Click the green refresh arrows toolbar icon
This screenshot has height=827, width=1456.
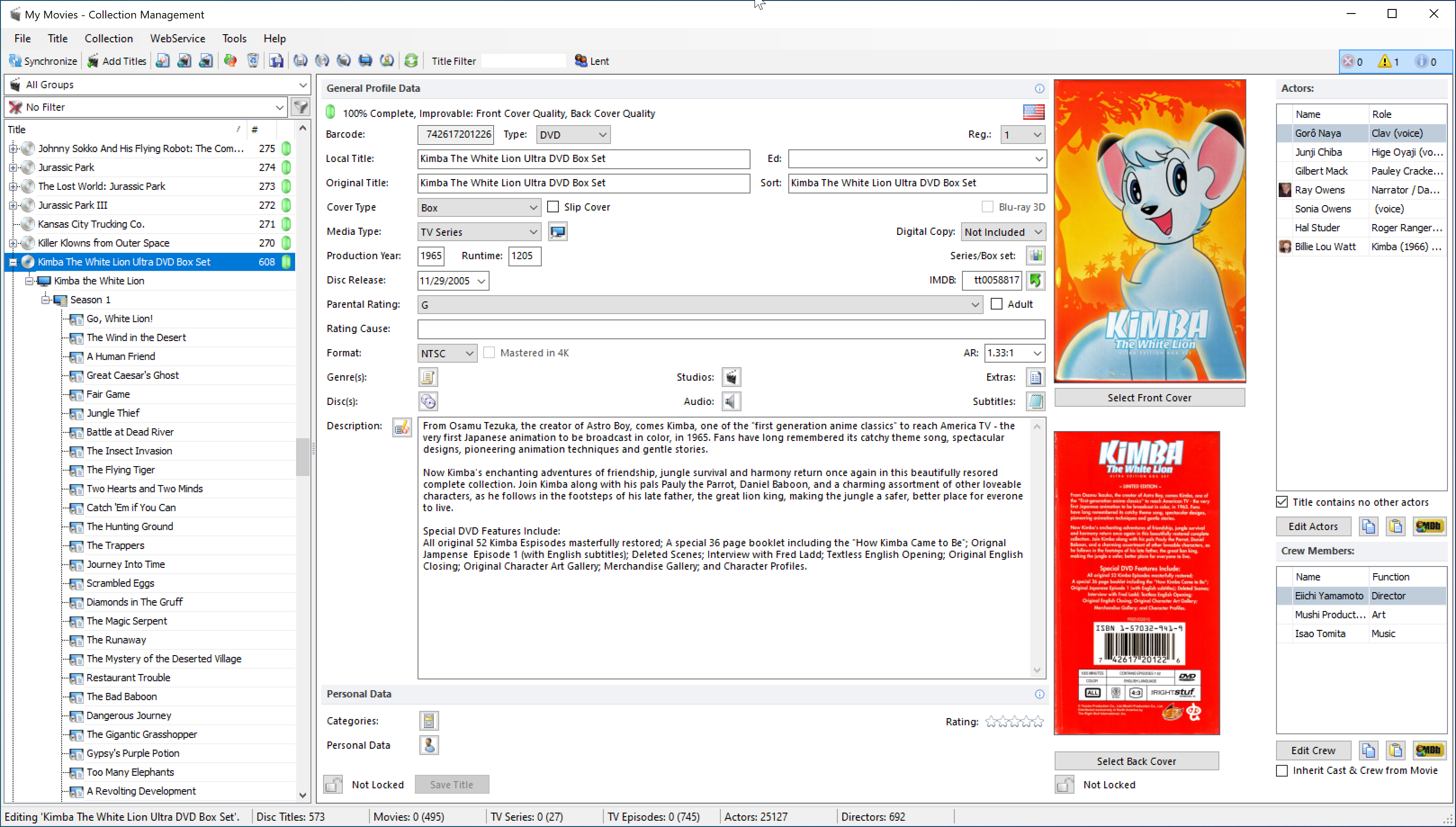[x=411, y=61]
